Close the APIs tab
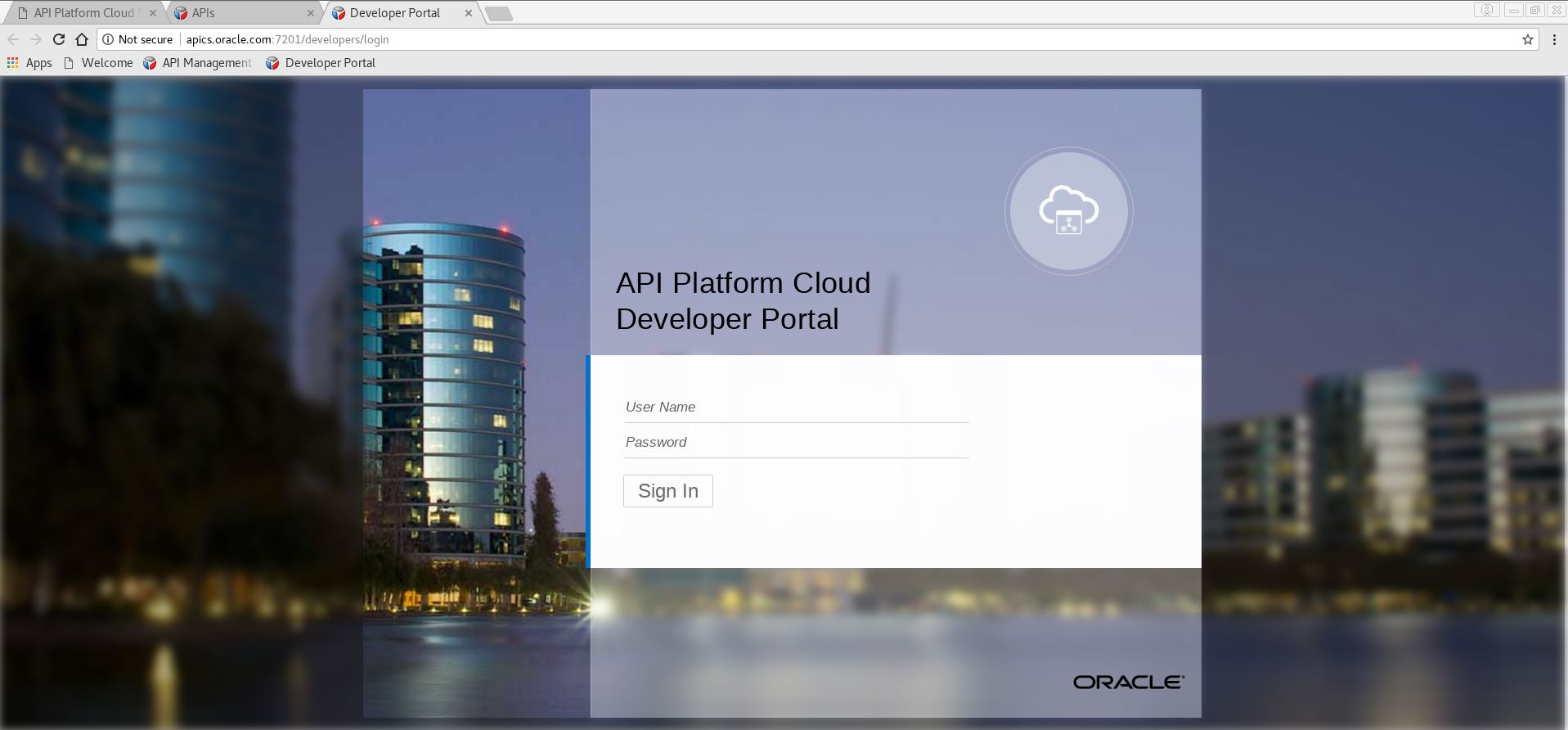The height and width of the screenshot is (730, 1568). [x=311, y=13]
